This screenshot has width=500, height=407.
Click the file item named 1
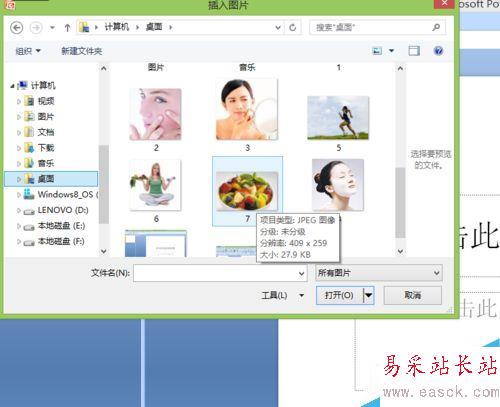pos(339,67)
